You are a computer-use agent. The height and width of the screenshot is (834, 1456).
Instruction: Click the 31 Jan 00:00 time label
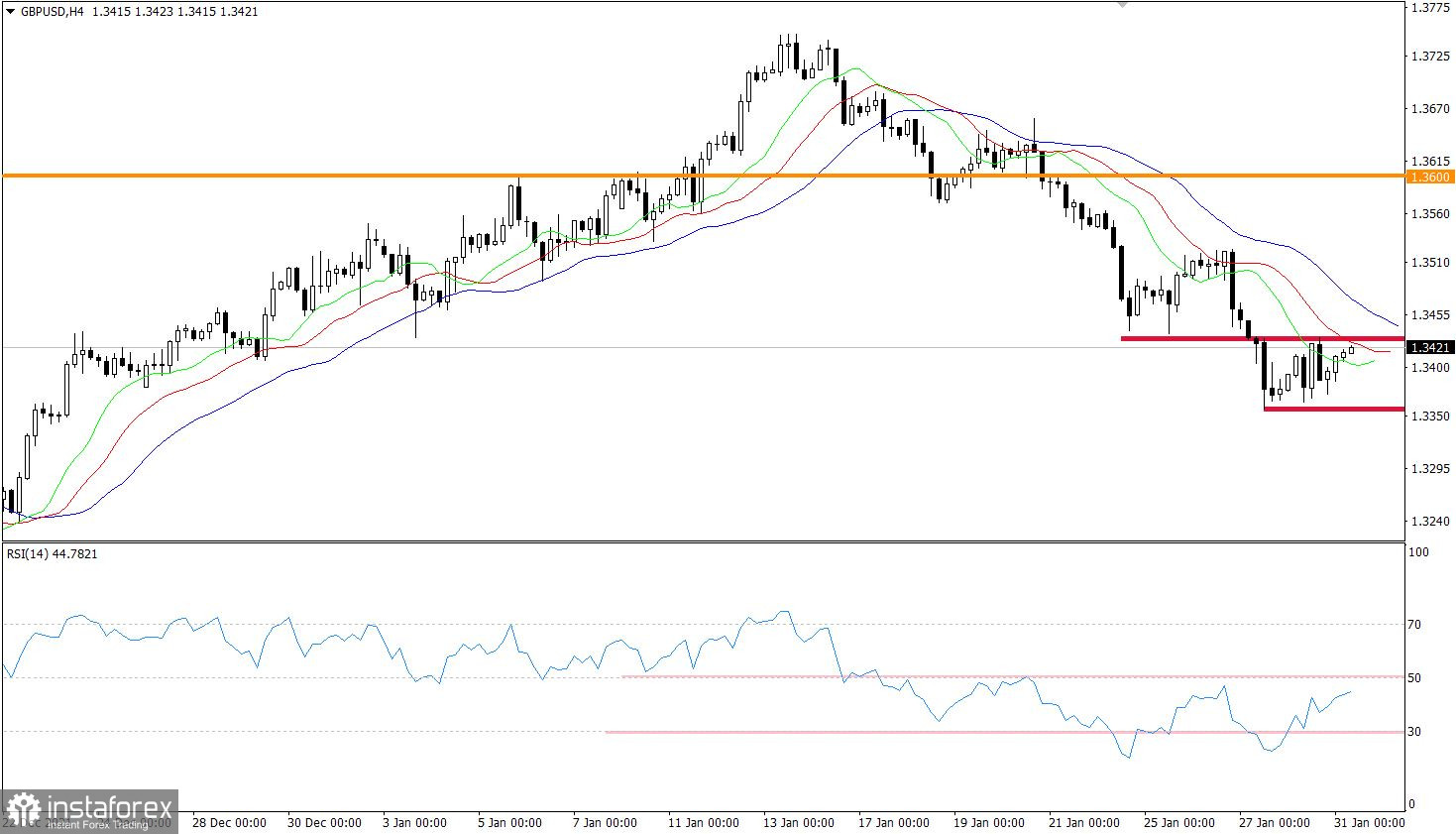pos(1369,822)
